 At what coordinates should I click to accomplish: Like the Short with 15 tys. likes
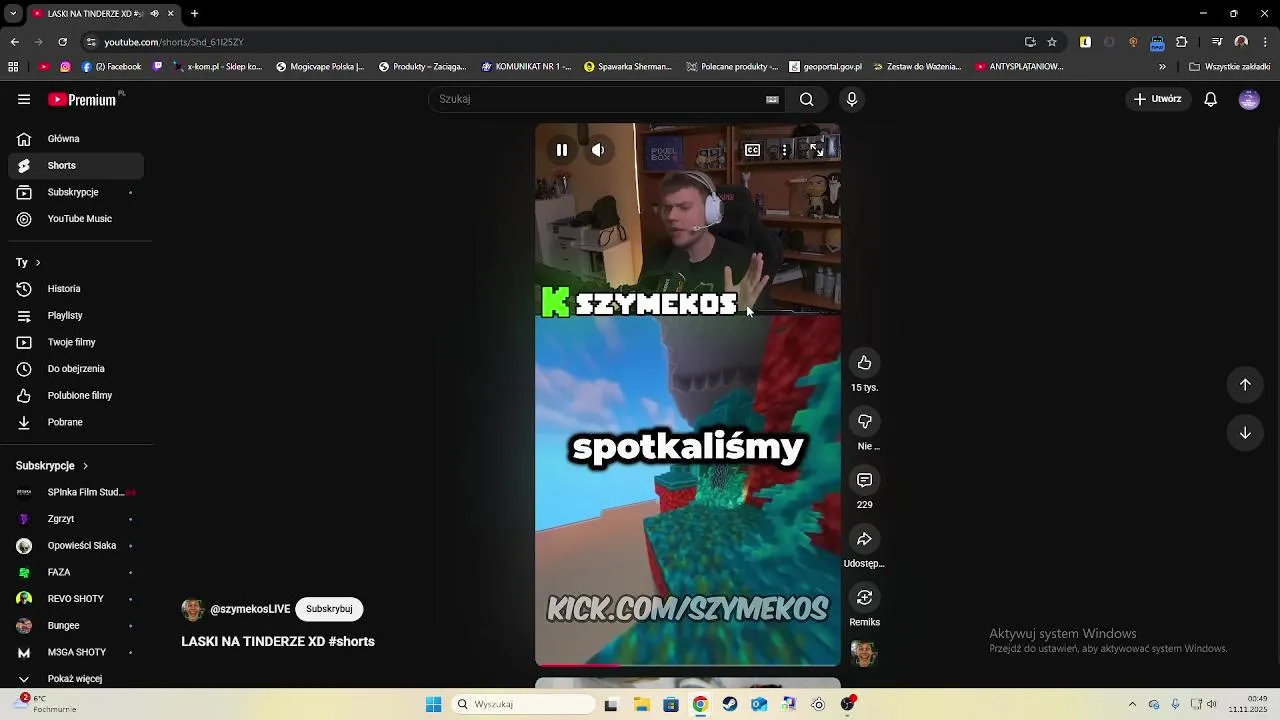pyautogui.click(x=865, y=363)
